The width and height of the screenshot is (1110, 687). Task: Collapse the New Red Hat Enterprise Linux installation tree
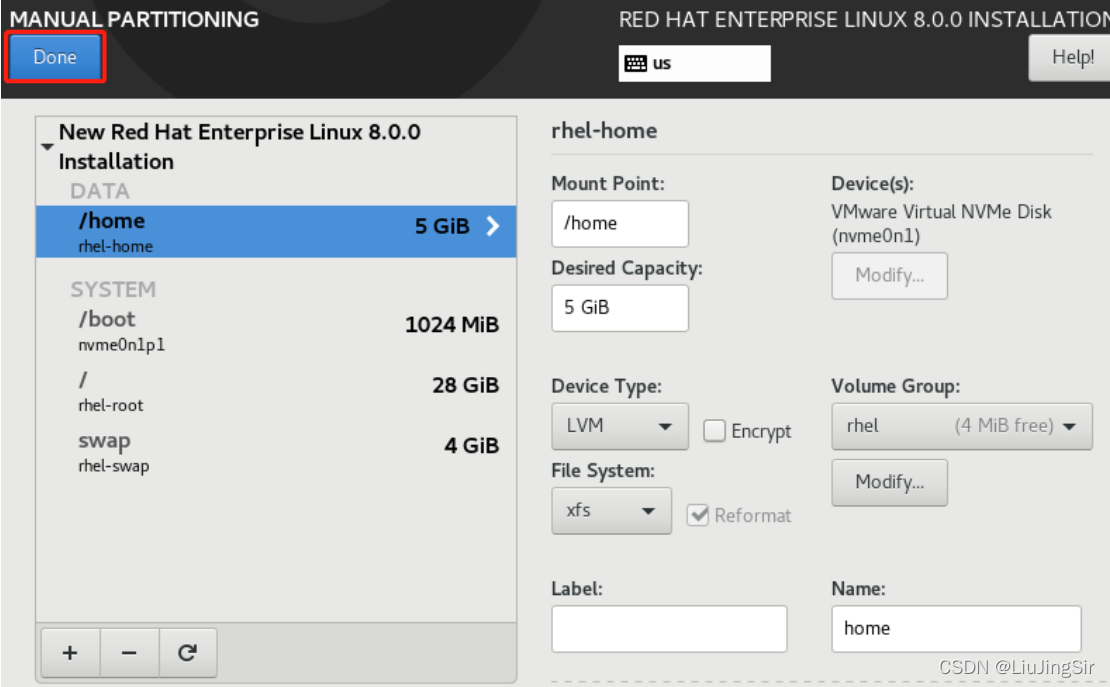click(x=47, y=147)
